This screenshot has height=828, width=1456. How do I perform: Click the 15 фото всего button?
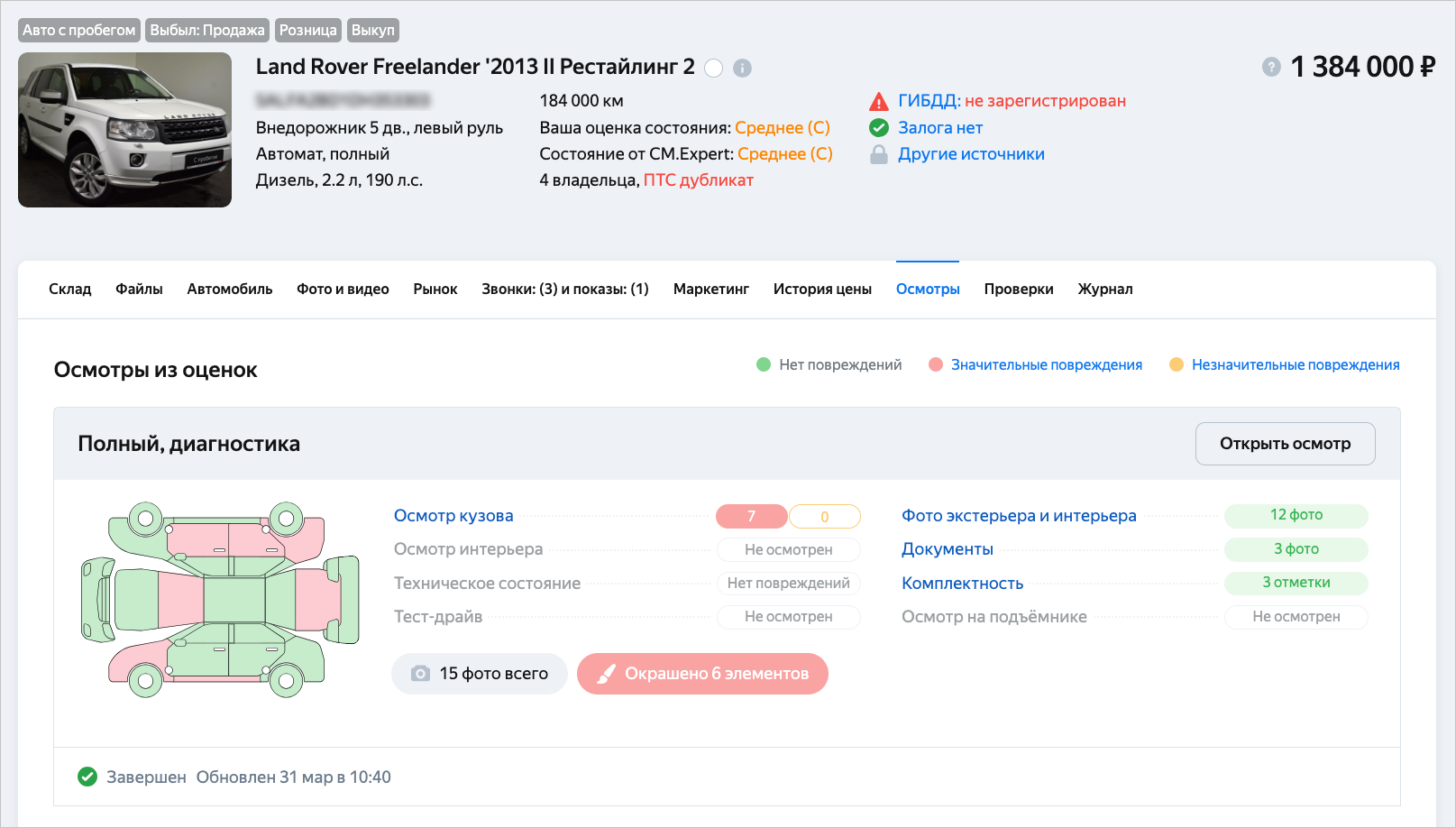(480, 674)
